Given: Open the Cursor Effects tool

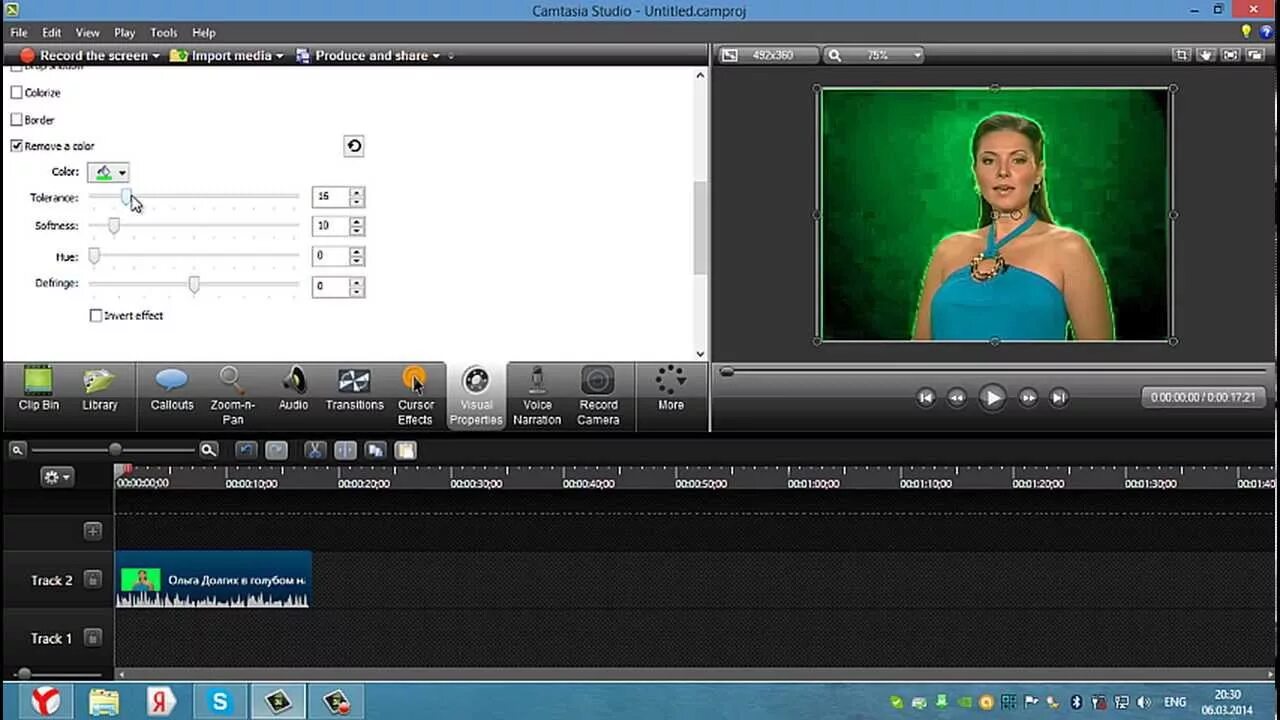Looking at the screenshot, I should coord(415,396).
